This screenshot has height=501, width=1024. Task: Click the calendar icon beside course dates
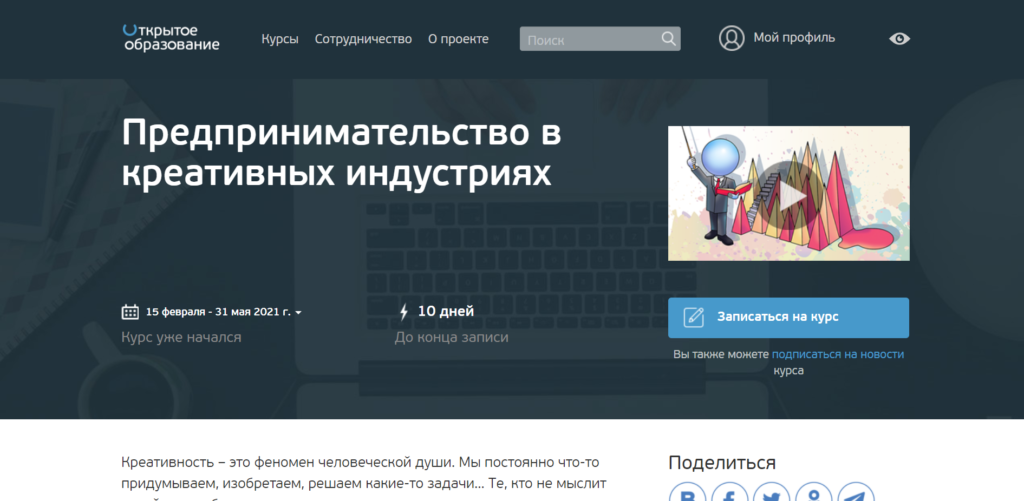(x=130, y=312)
